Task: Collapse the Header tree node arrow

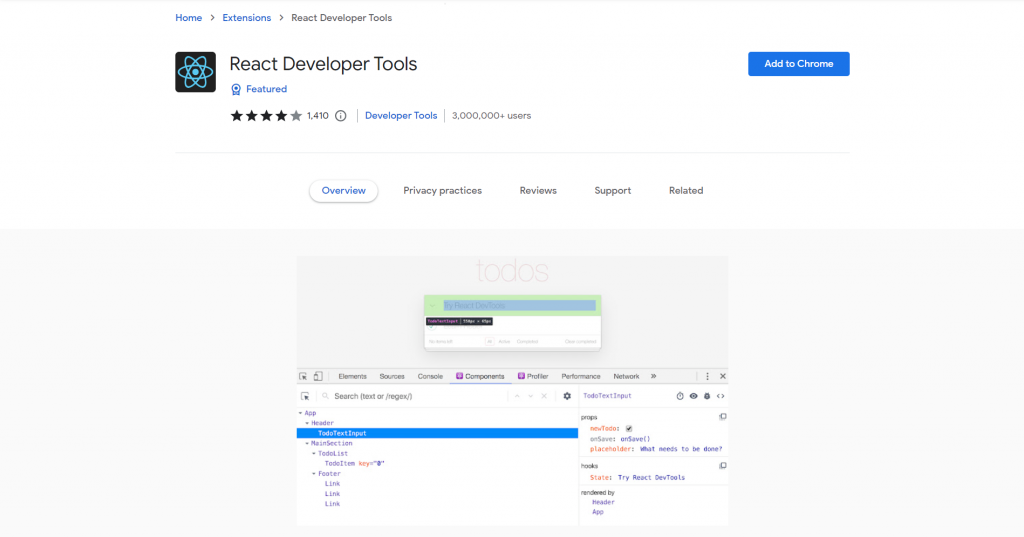Action: pos(308,423)
